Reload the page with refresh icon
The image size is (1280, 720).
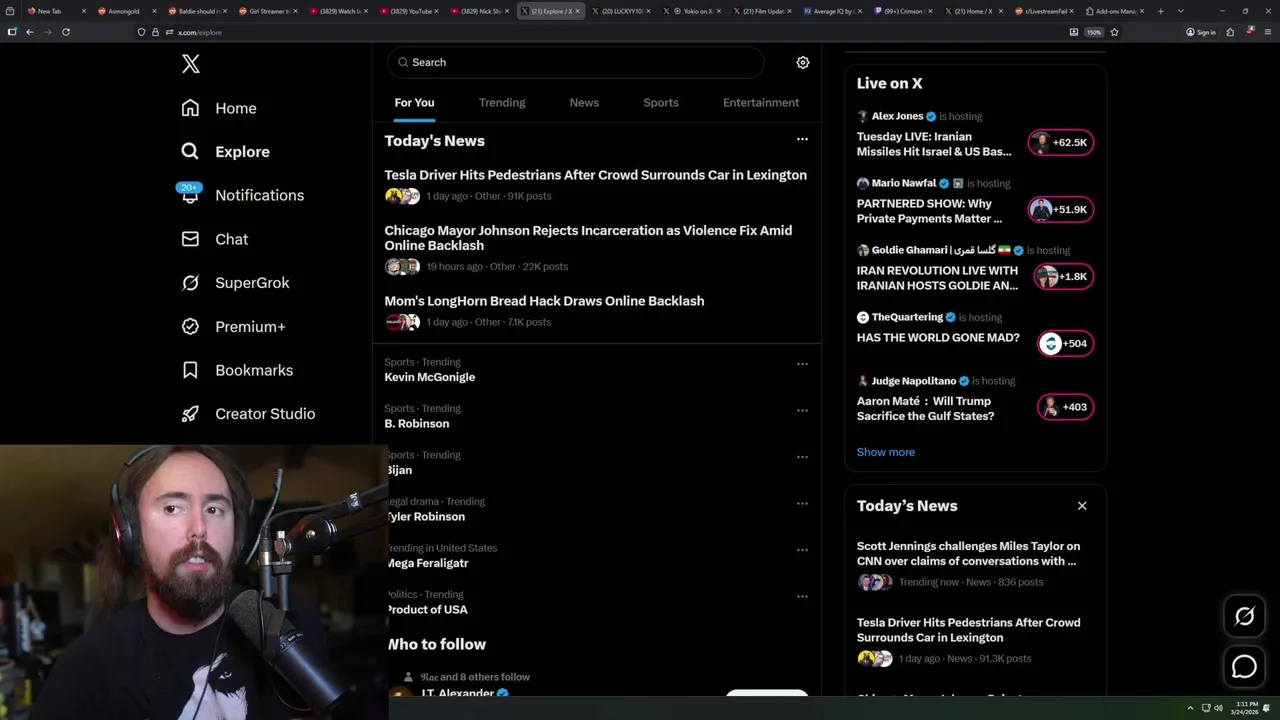click(66, 32)
